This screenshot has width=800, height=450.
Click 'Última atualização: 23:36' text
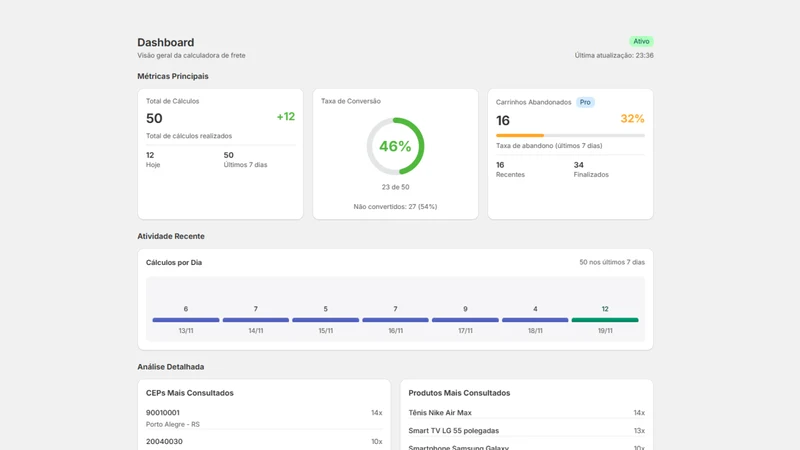[614, 55]
